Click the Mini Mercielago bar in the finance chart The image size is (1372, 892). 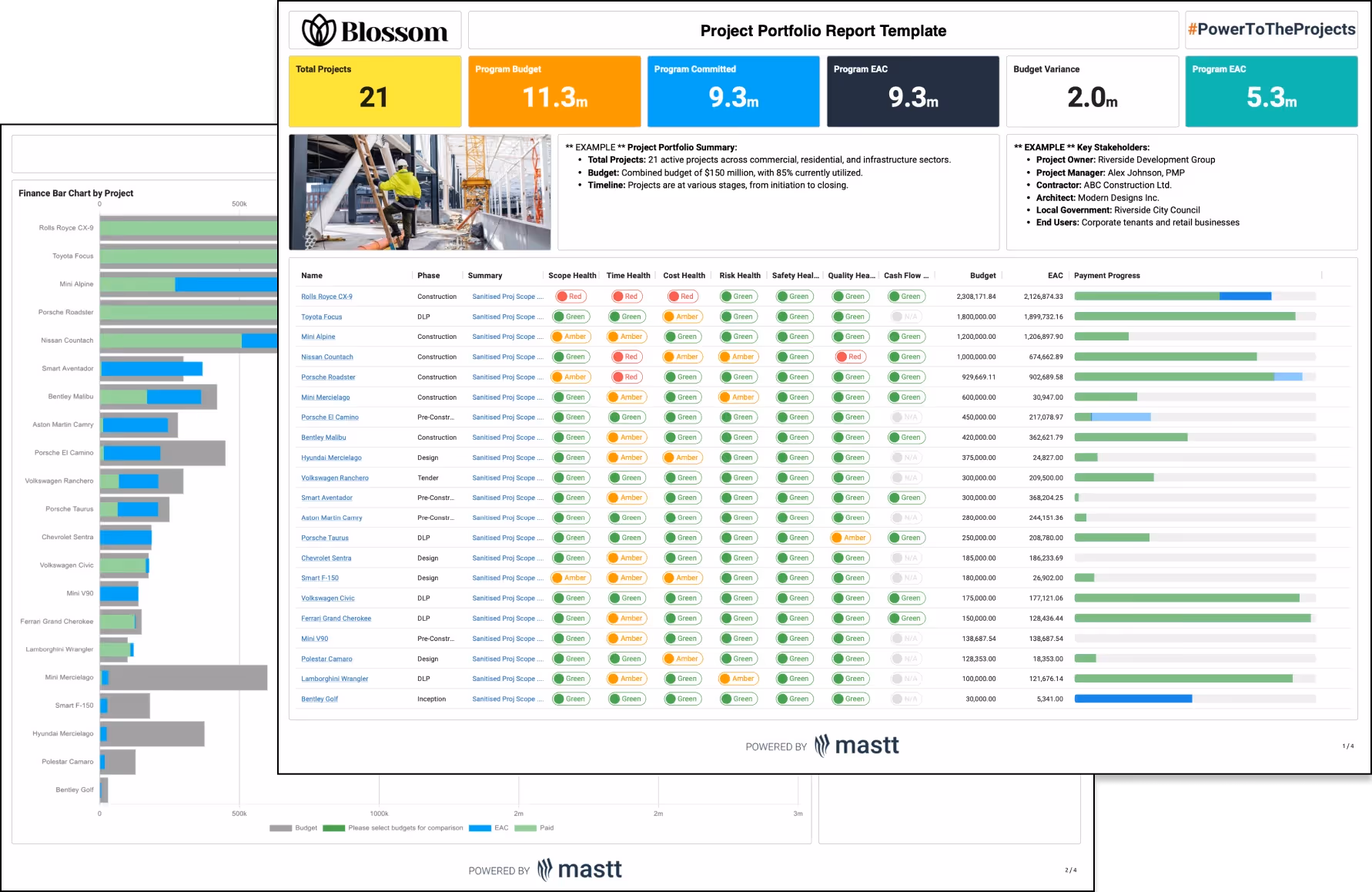point(184,678)
